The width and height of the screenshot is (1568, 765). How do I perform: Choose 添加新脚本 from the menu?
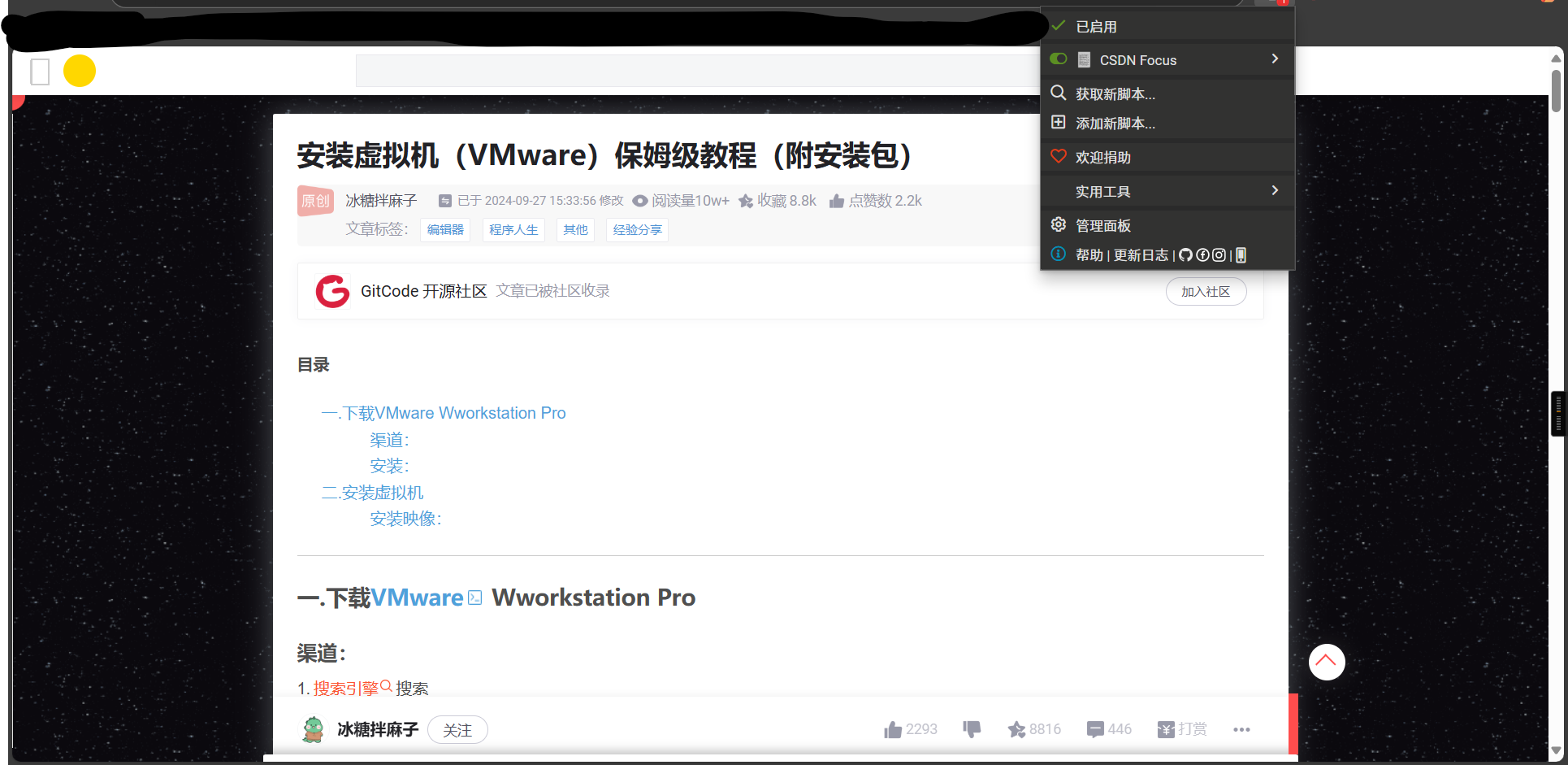pos(1167,123)
